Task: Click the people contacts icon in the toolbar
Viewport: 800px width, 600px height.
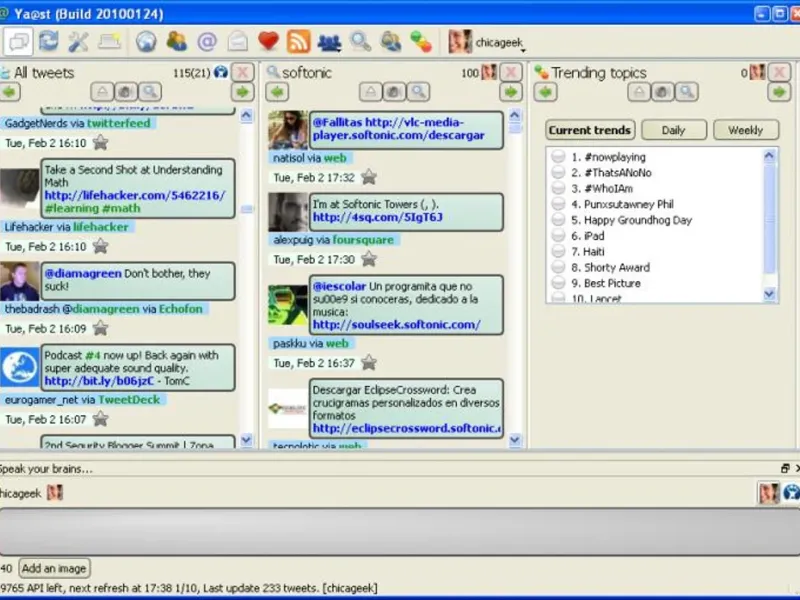Action: [x=177, y=41]
